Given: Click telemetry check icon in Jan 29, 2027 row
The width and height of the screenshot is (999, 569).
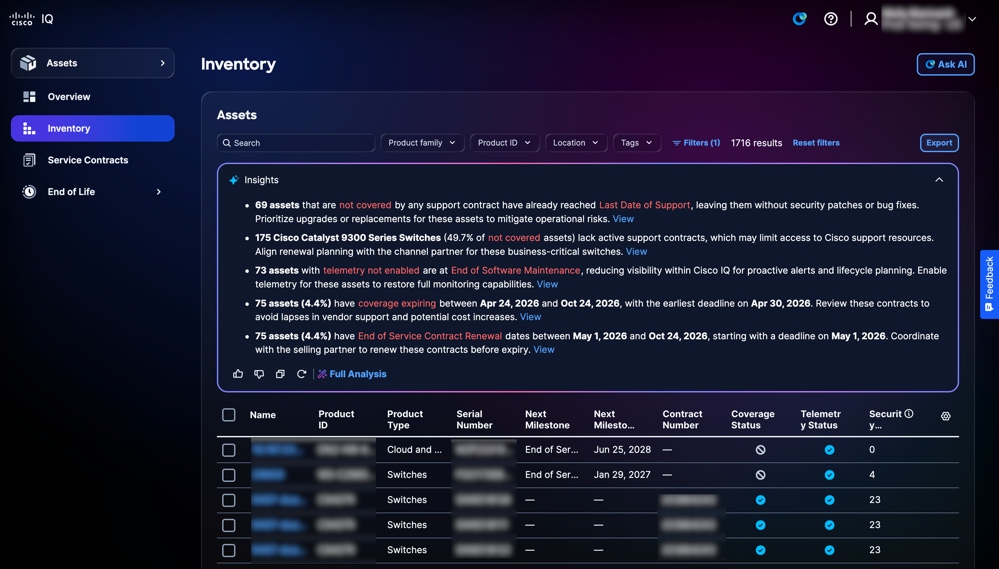Looking at the screenshot, I should 829,475.
